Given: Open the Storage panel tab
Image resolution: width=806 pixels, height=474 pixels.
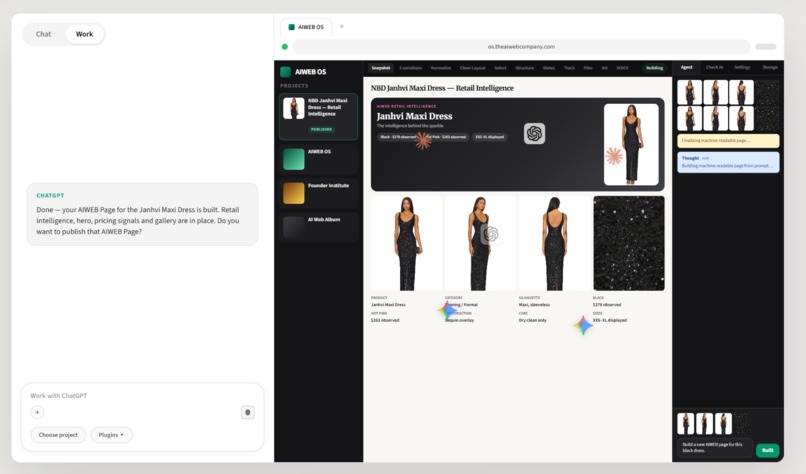Looking at the screenshot, I should tap(770, 67).
